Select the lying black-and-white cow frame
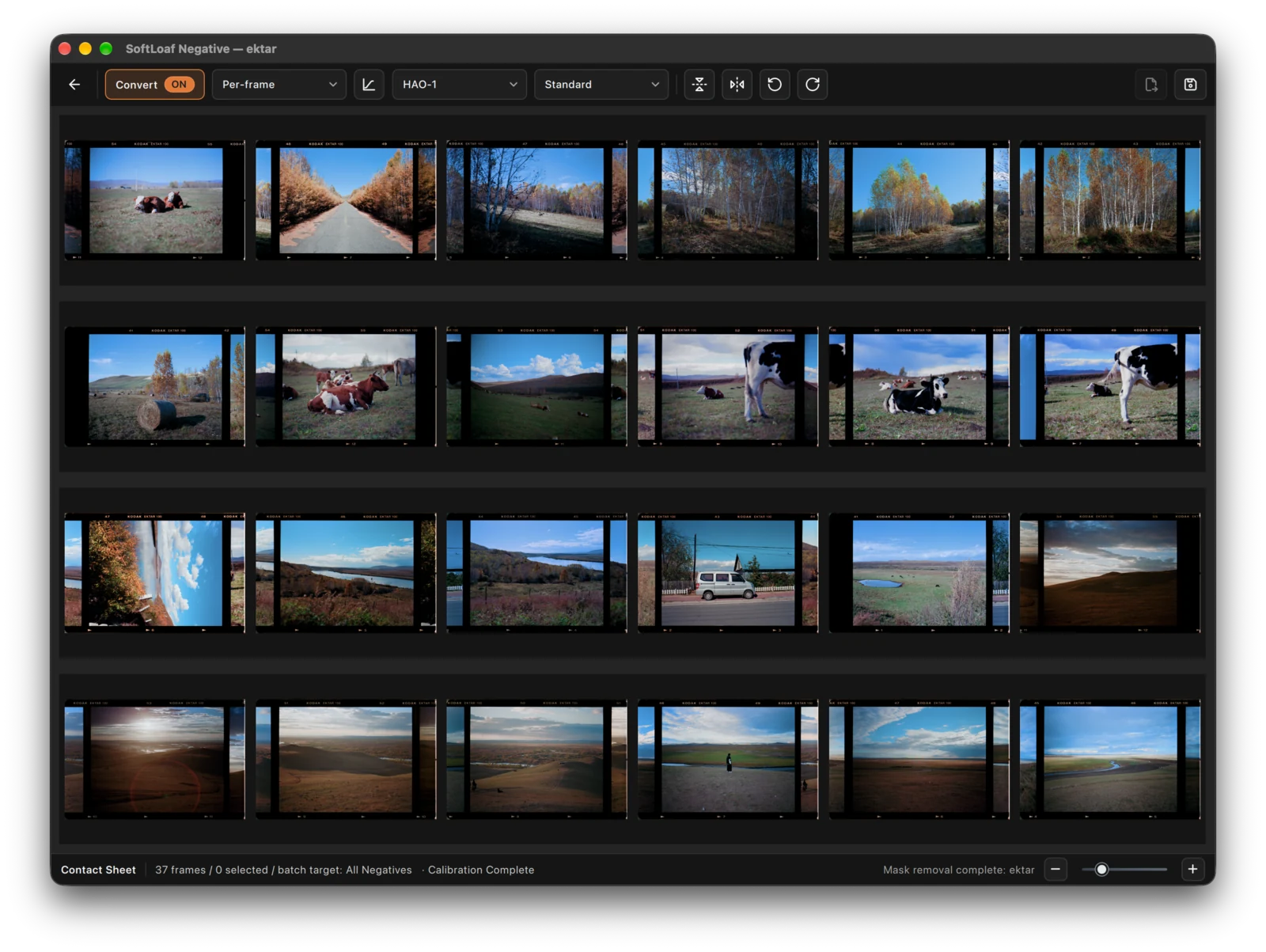Image resolution: width=1266 pixels, height=952 pixels. (919, 387)
